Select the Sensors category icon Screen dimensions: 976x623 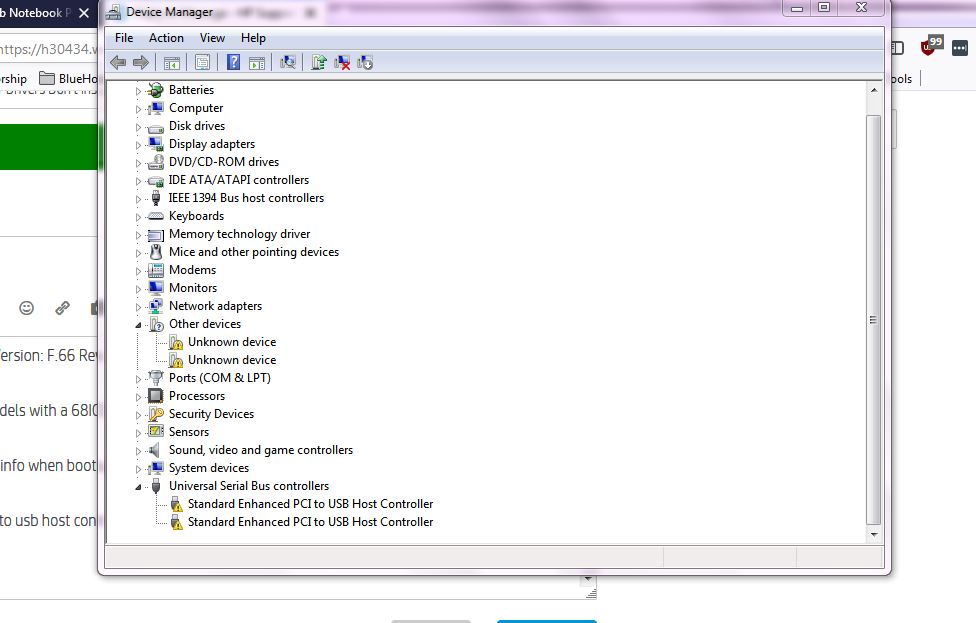click(x=156, y=431)
